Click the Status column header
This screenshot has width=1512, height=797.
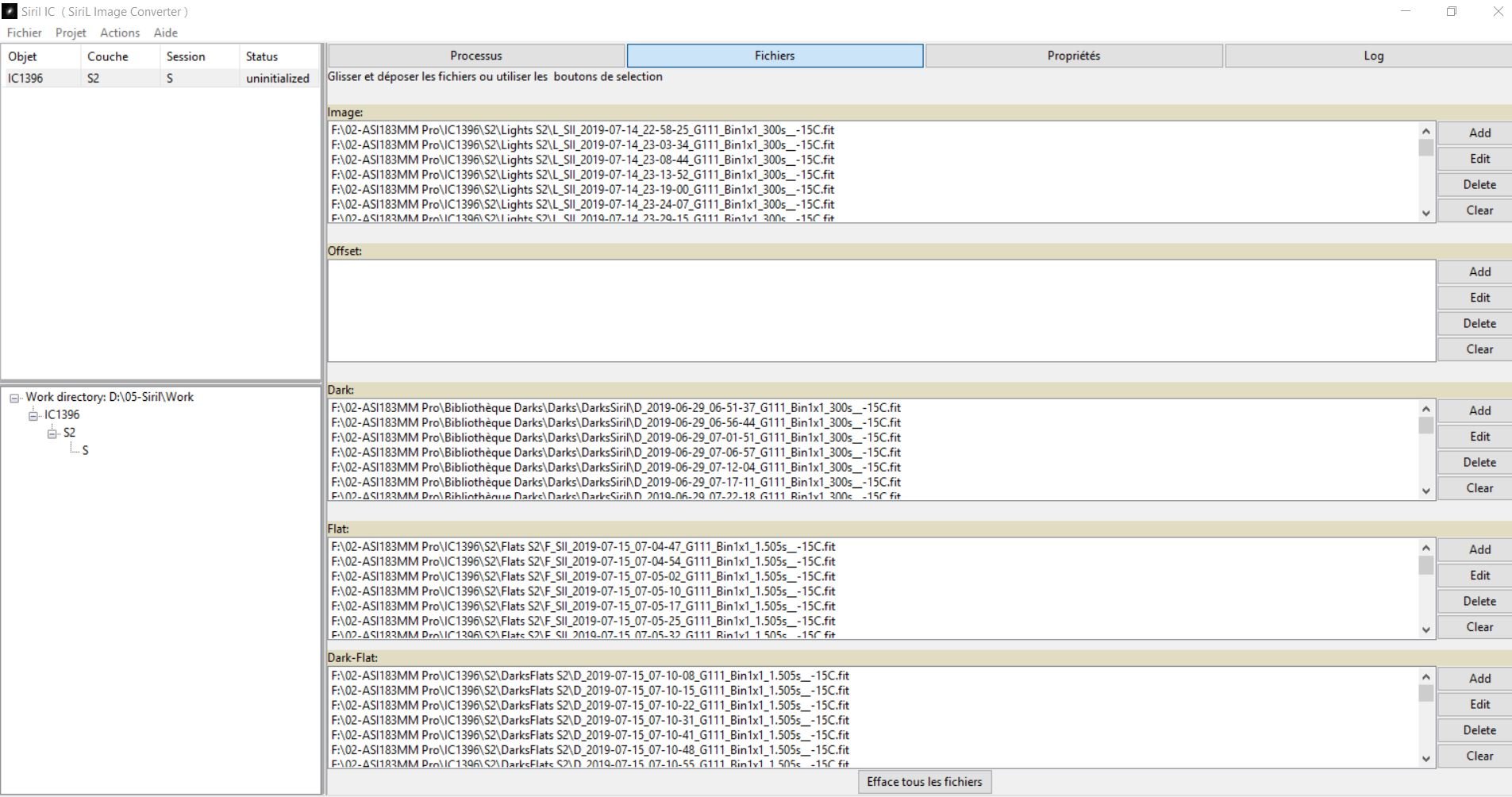279,56
